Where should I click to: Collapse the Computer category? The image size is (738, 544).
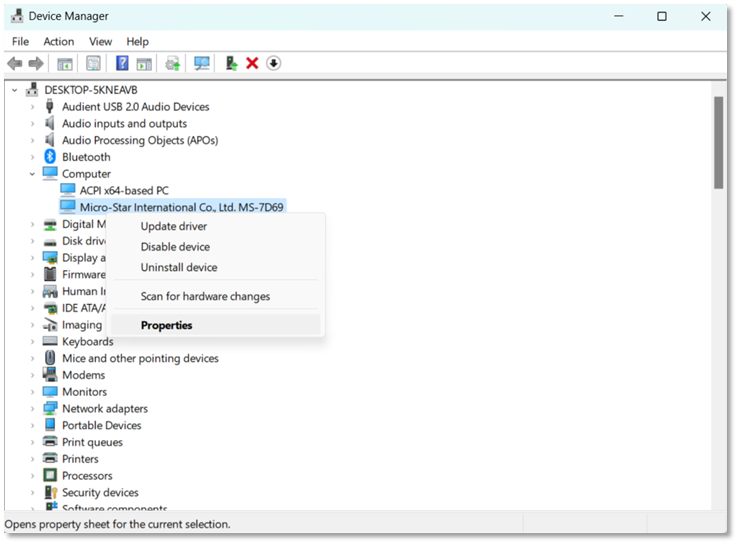point(32,174)
